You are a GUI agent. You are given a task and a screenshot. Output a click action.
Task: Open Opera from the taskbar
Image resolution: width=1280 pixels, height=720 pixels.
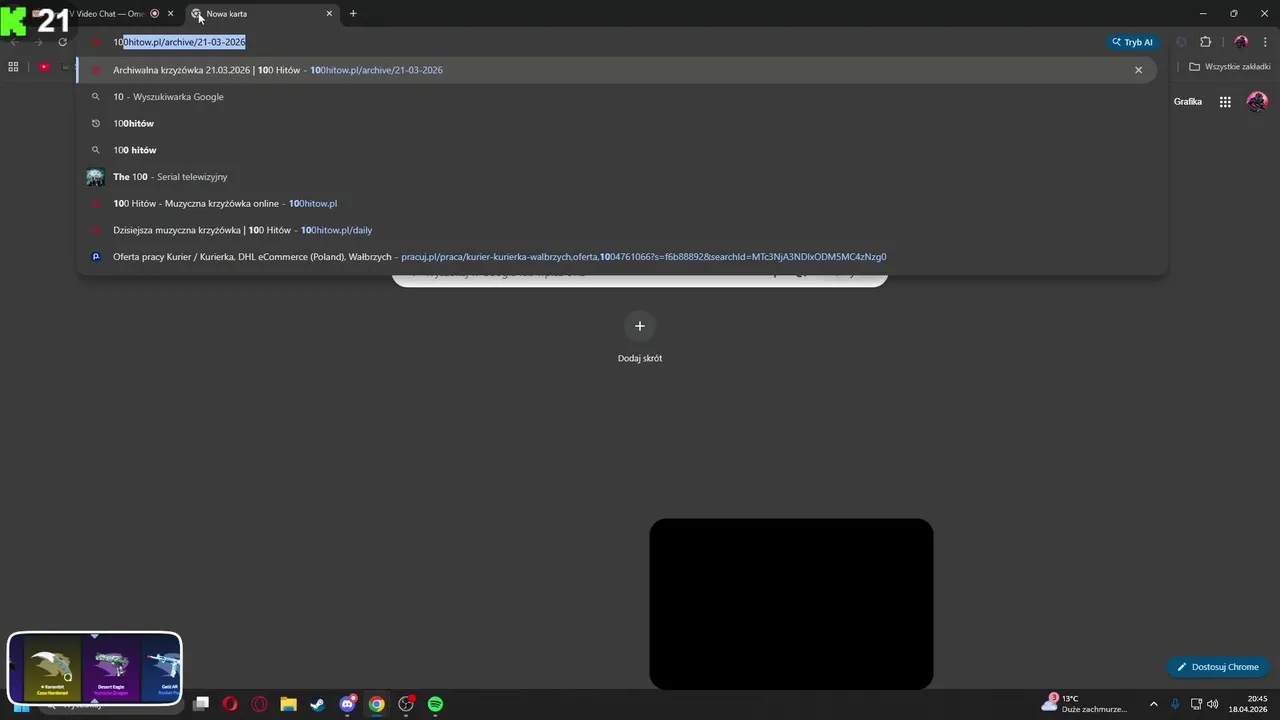230,704
